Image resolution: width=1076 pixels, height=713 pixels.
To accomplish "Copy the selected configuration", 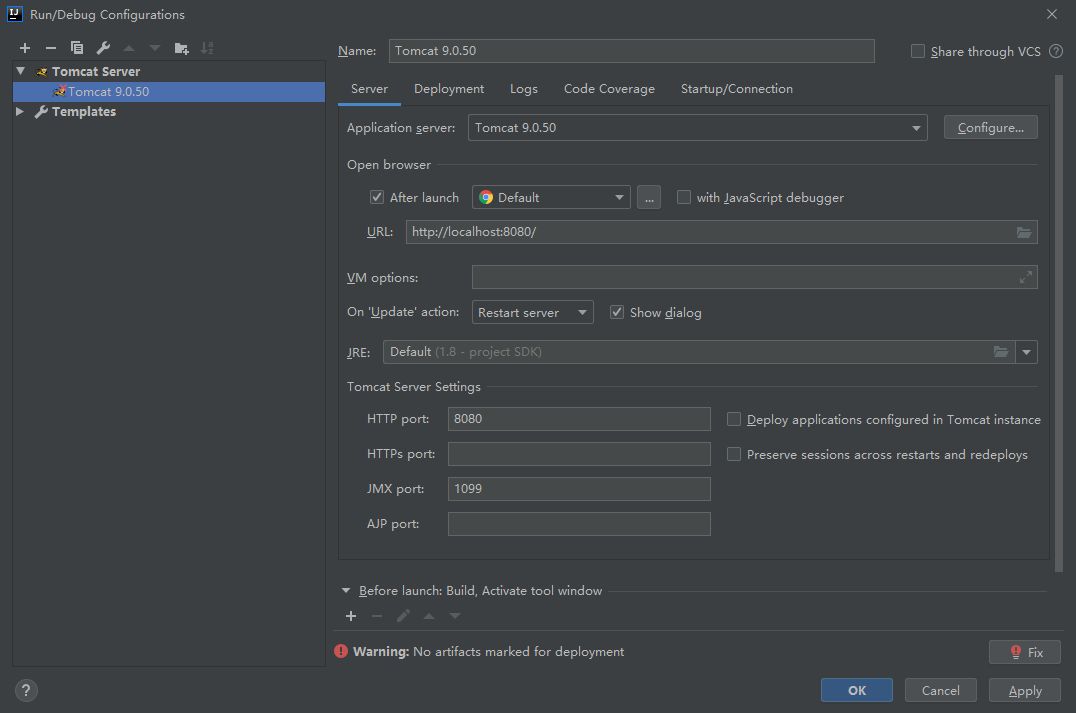I will 77,48.
